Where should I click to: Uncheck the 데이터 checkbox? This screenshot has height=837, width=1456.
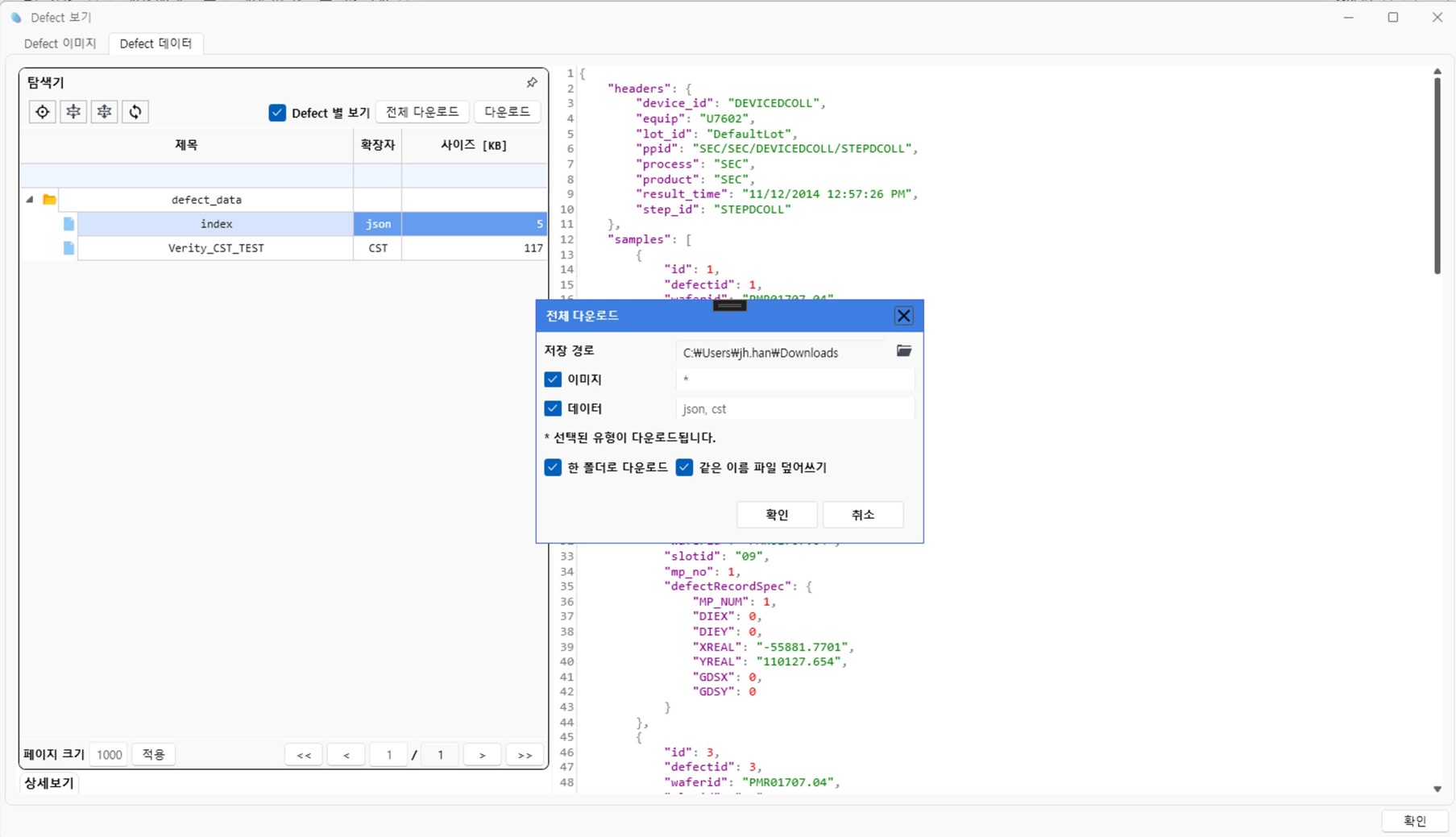point(553,408)
